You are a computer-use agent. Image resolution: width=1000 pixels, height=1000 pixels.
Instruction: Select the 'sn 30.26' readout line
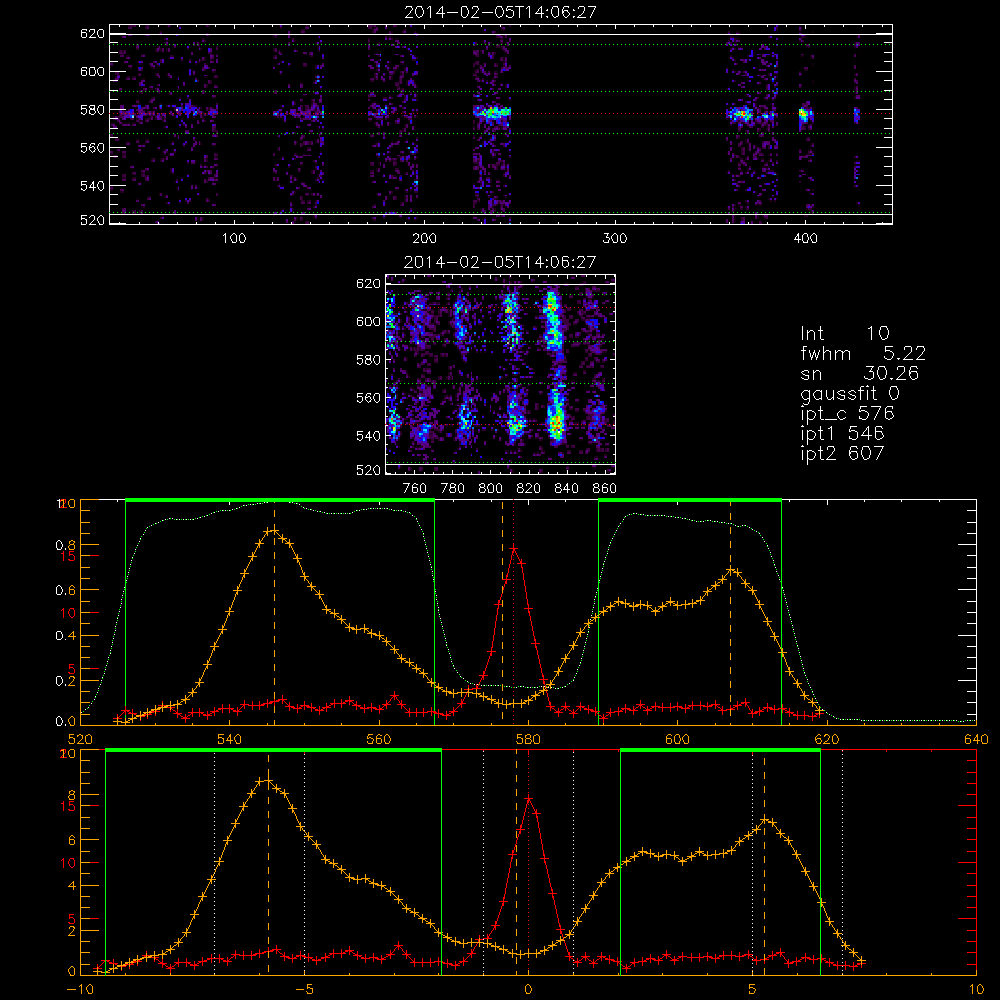pyautogui.click(x=860, y=374)
